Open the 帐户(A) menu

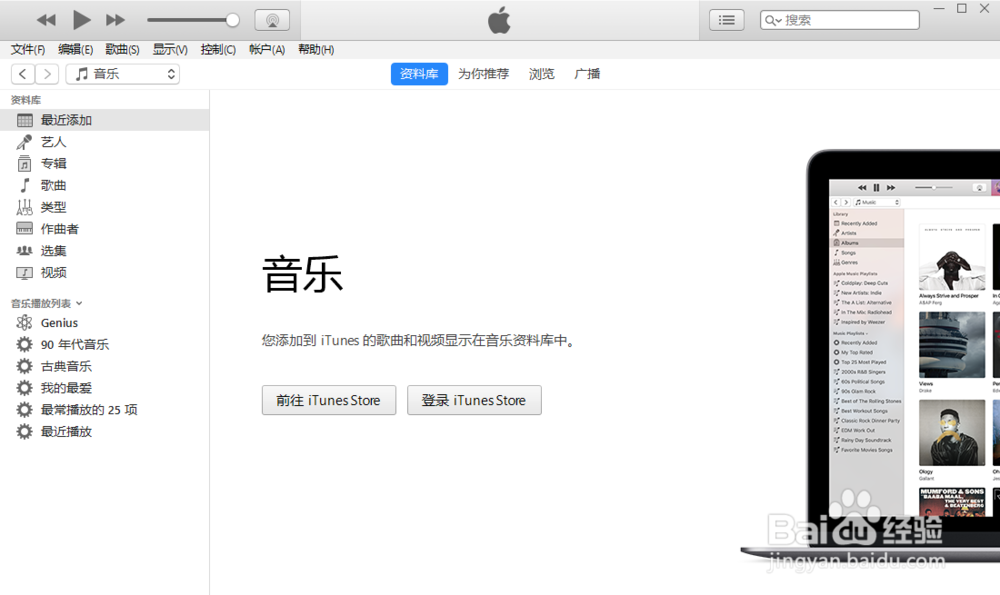[x=267, y=50]
